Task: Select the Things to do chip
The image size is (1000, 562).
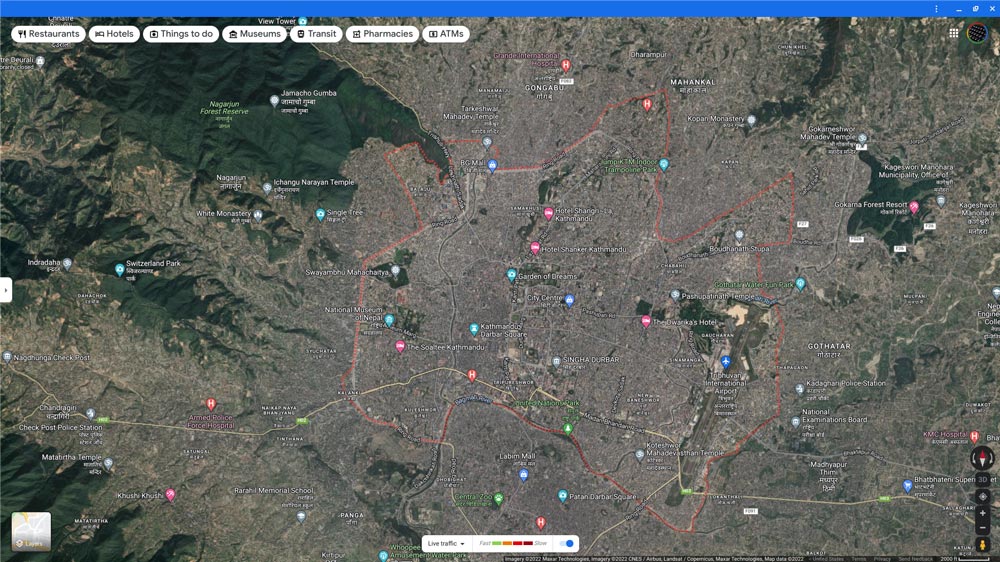Action: (181, 34)
